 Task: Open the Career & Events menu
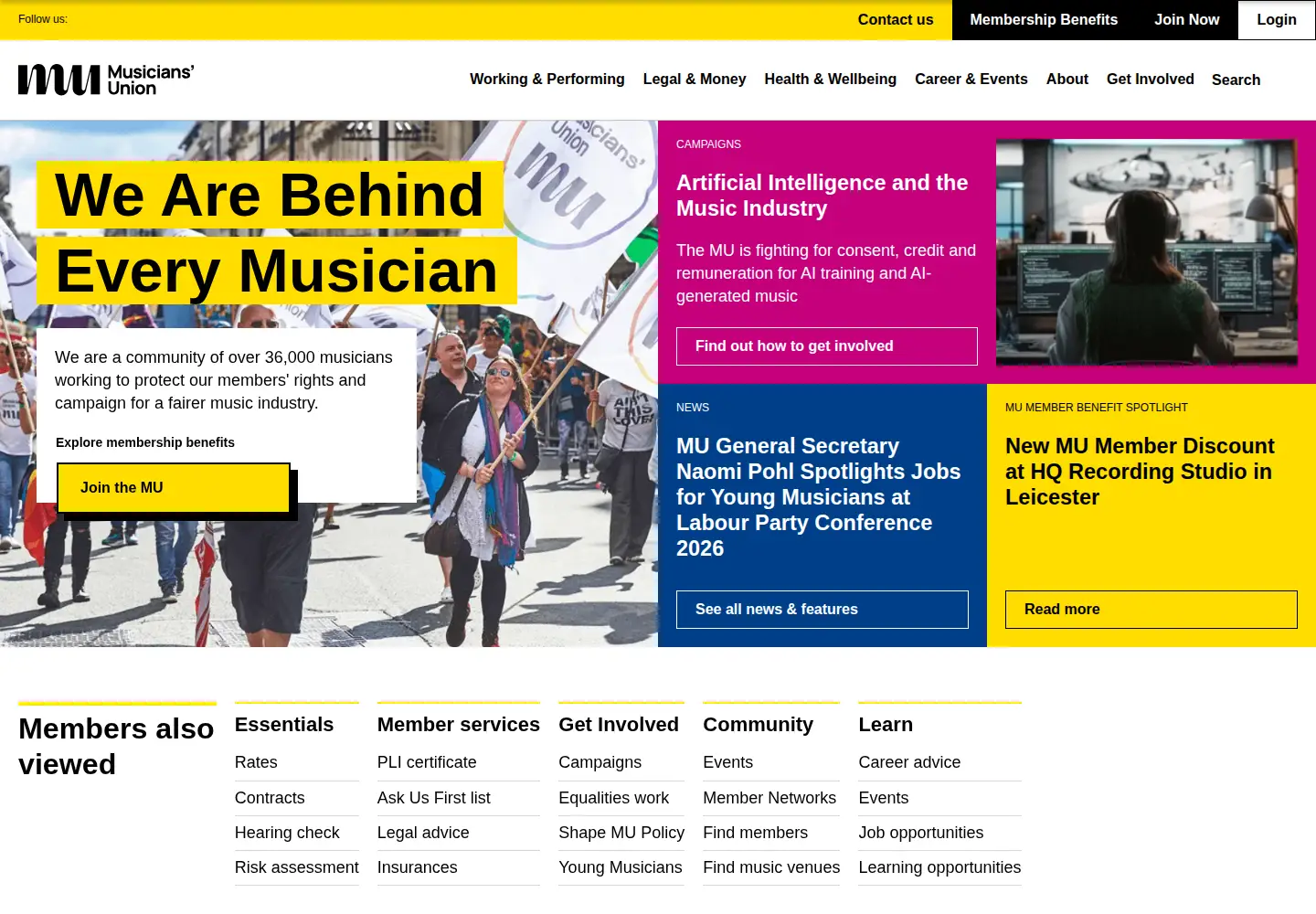point(971,80)
